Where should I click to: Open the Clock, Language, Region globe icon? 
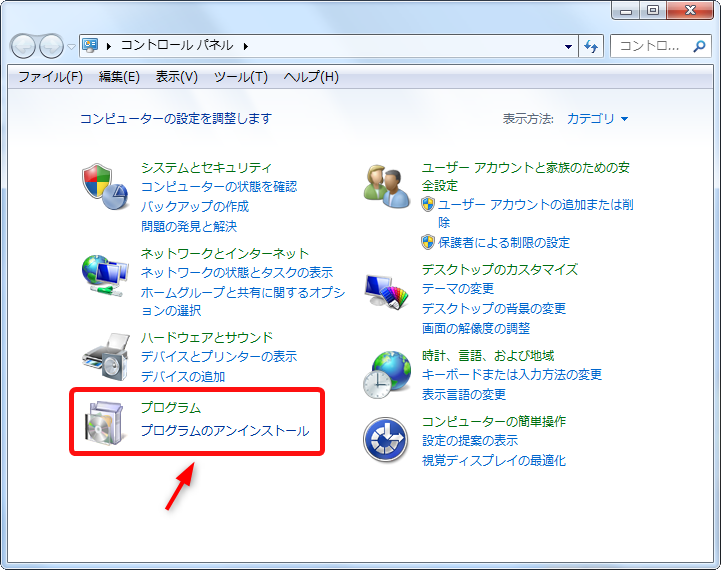point(387,375)
